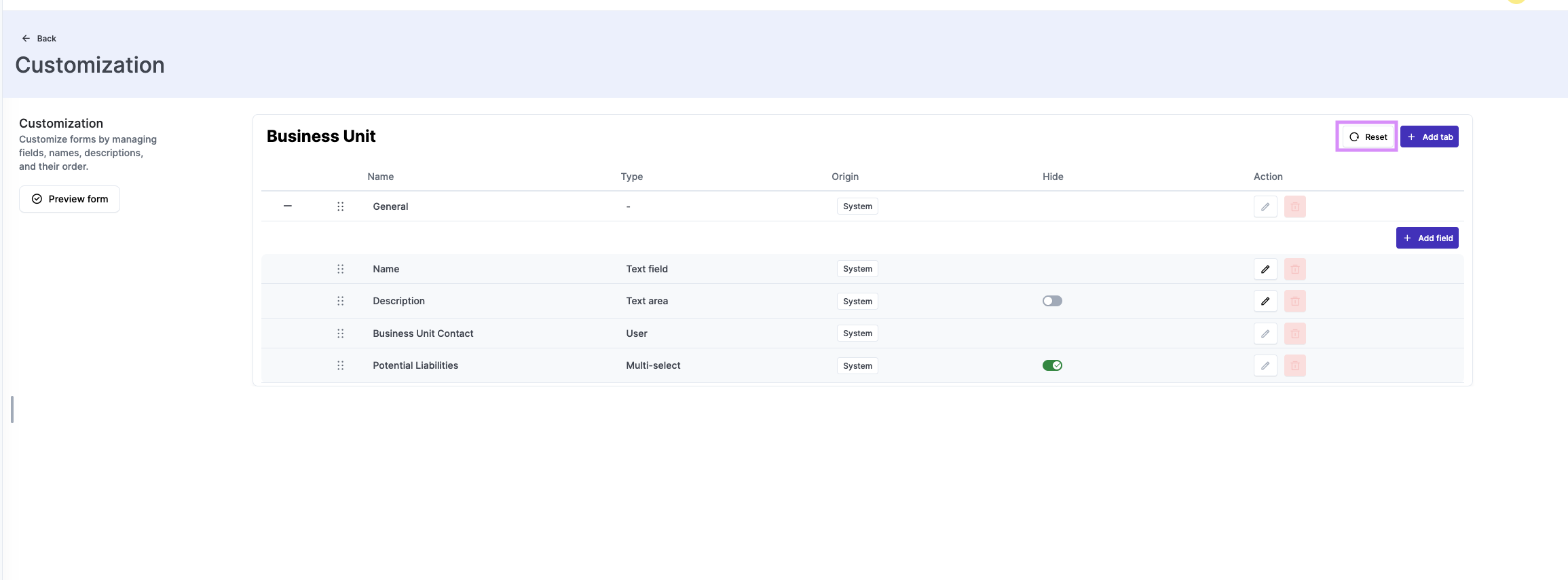The width and height of the screenshot is (1568, 580).
Task: Toggle the Hide switch for Description
Action: click(1052, 301)
